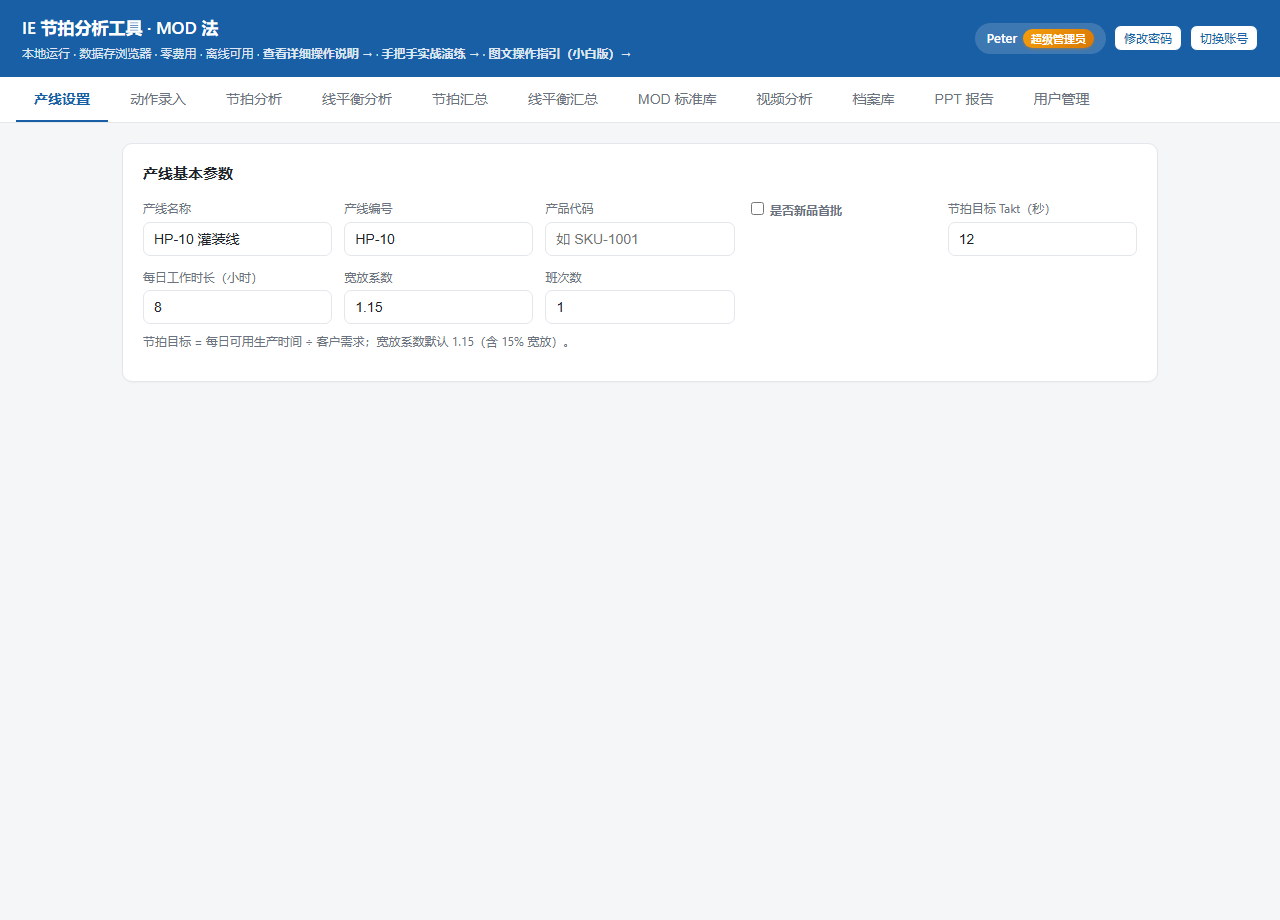Open the 查看详细操作说明 link
Viewport: 1280px width, 920px height.
coord(318,54)
